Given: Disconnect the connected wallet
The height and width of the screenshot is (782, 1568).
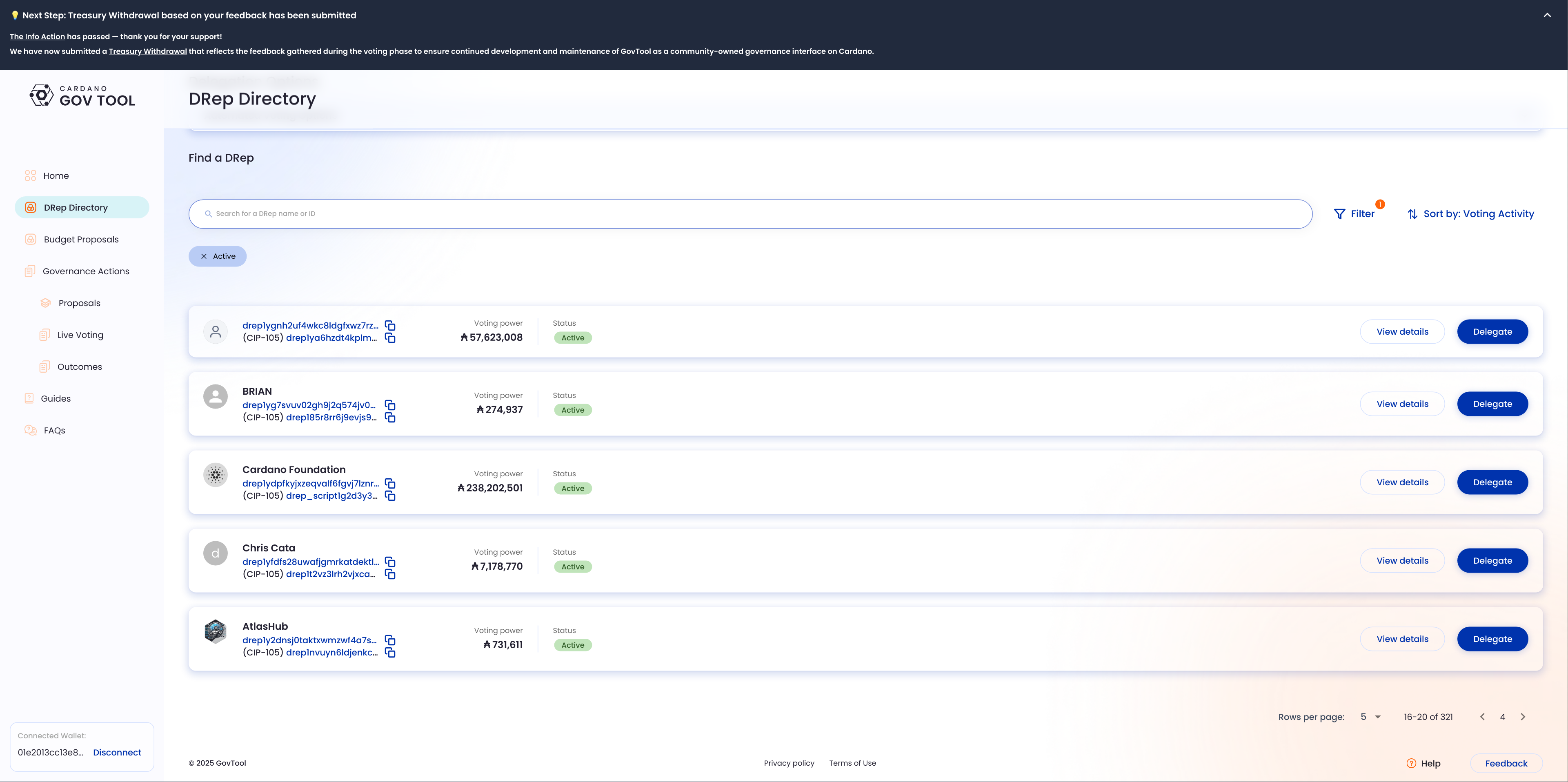Looking at the screenshot, I should coord(117,752).
